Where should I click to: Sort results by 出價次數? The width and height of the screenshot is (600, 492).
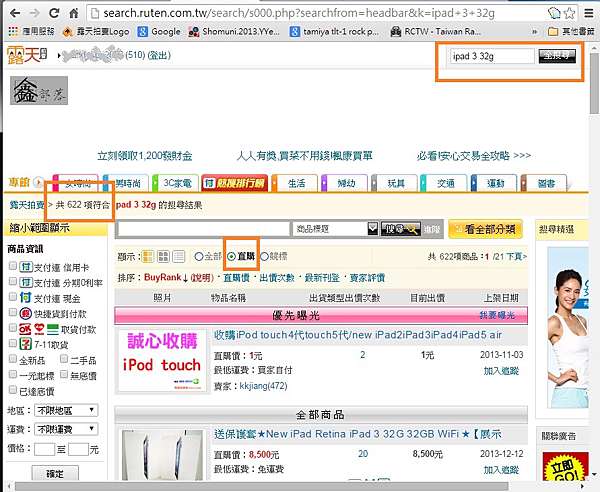(x=277, y=278)
